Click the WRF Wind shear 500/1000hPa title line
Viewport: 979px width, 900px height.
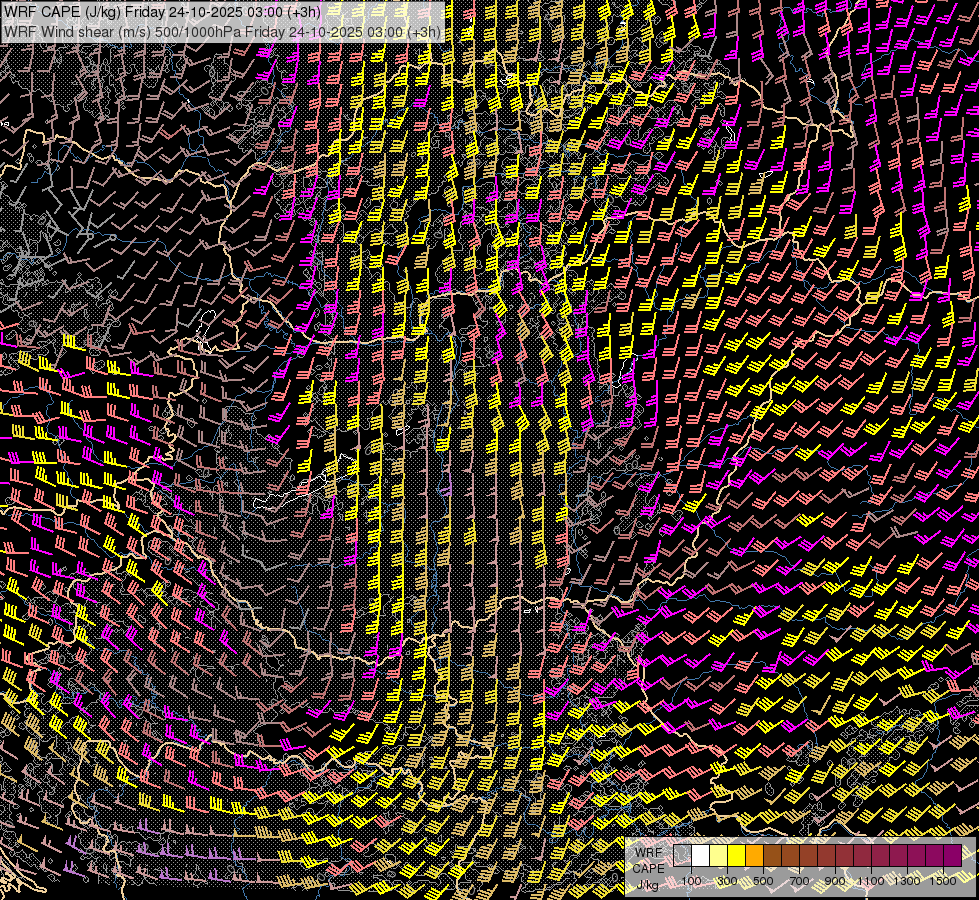pos(222,32)
